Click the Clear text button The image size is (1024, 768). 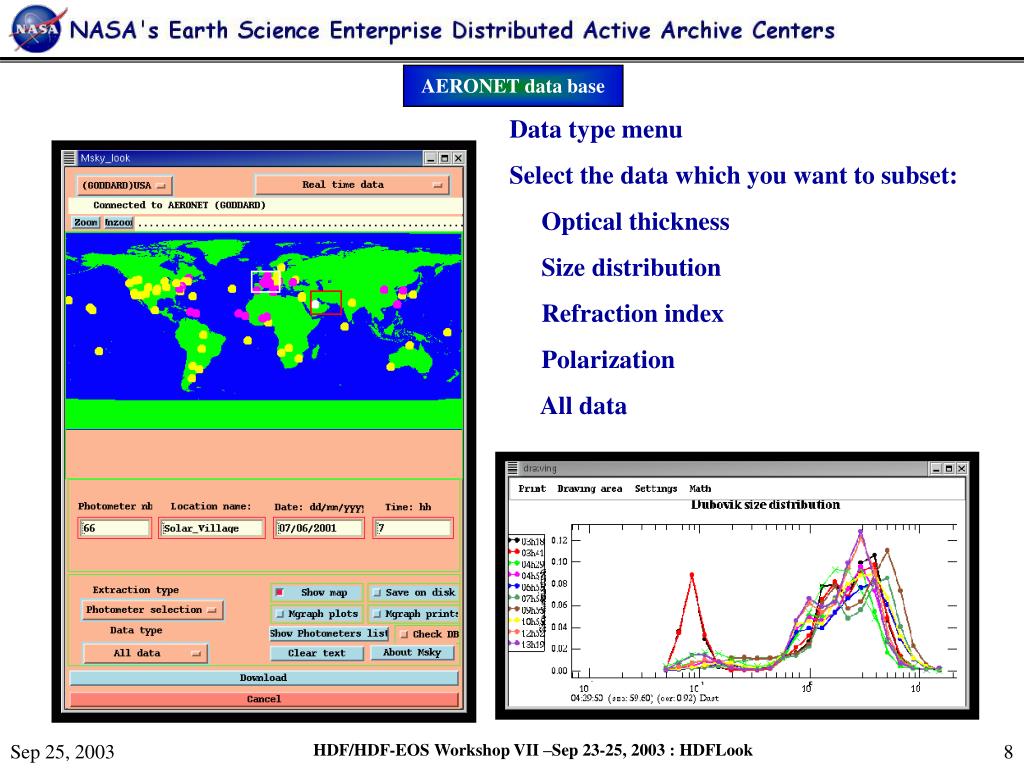(317, 653)
